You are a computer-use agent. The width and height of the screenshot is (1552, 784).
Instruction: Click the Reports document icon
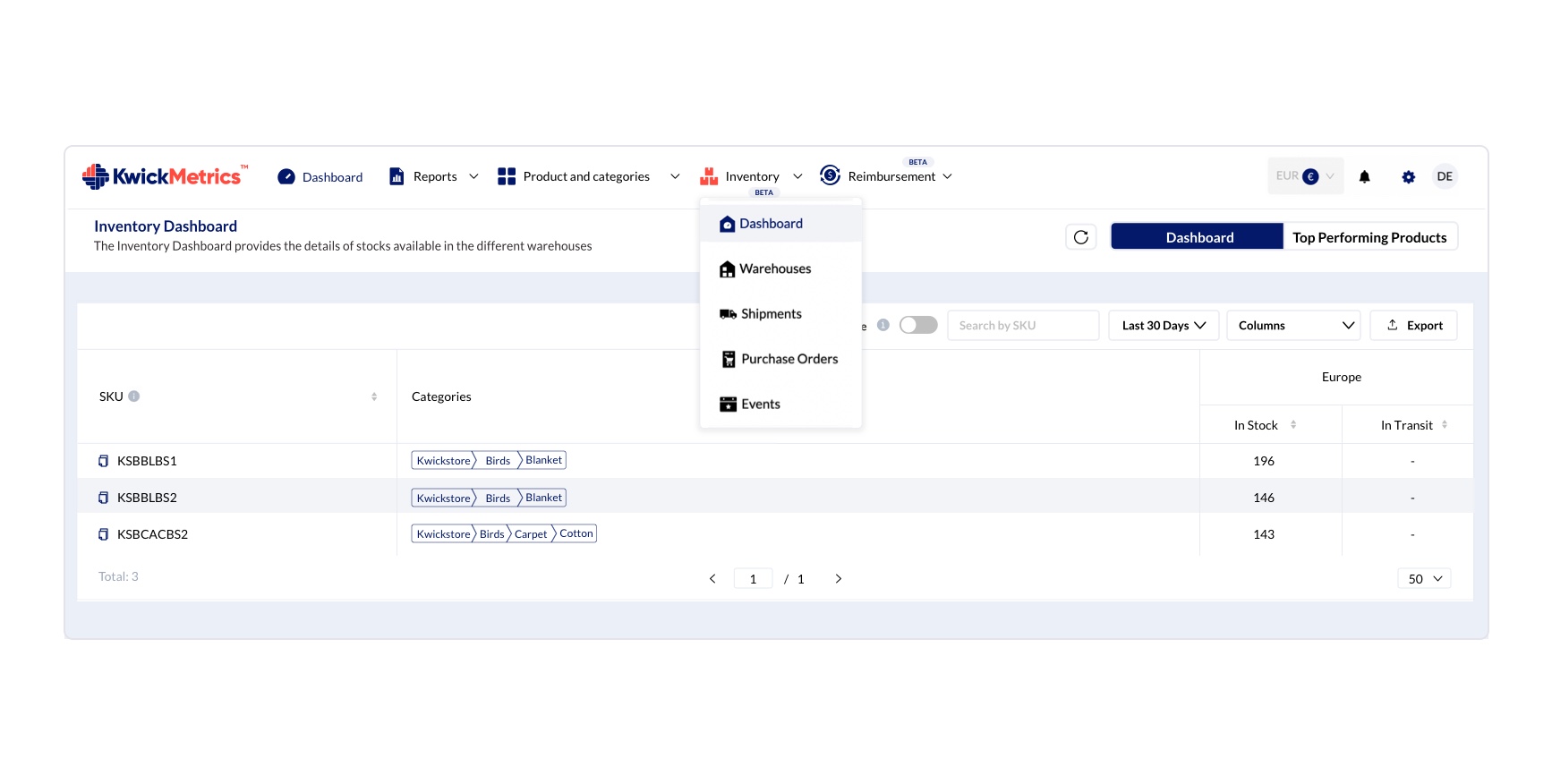coord(397,176)
